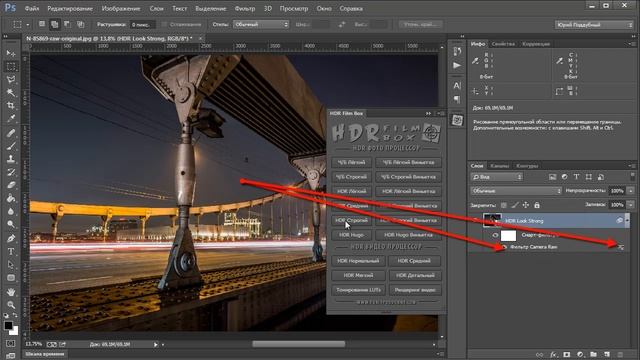Select the Magic Wand tool
The image size is (640, 360).
click(x=11, y=93)
